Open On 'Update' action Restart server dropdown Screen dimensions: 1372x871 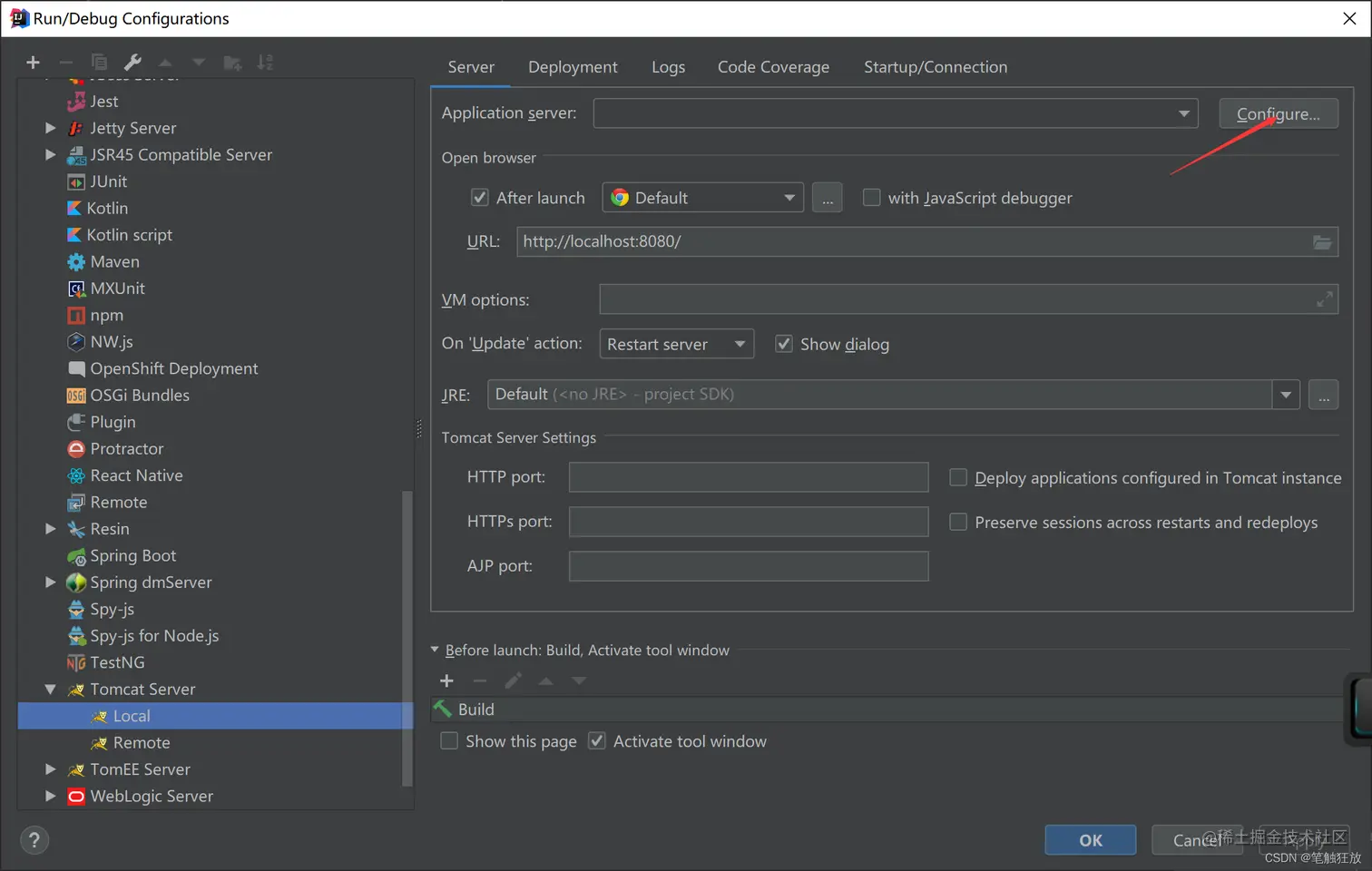tap(677, 344)
